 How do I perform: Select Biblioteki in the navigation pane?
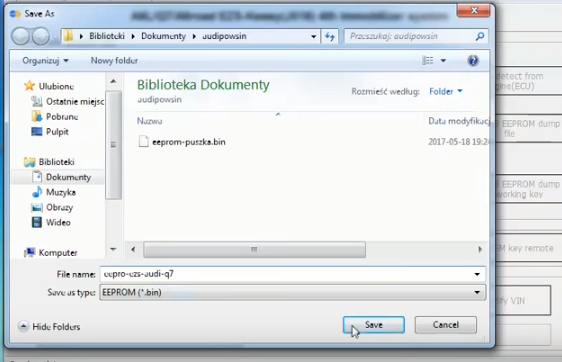(56, 162)
